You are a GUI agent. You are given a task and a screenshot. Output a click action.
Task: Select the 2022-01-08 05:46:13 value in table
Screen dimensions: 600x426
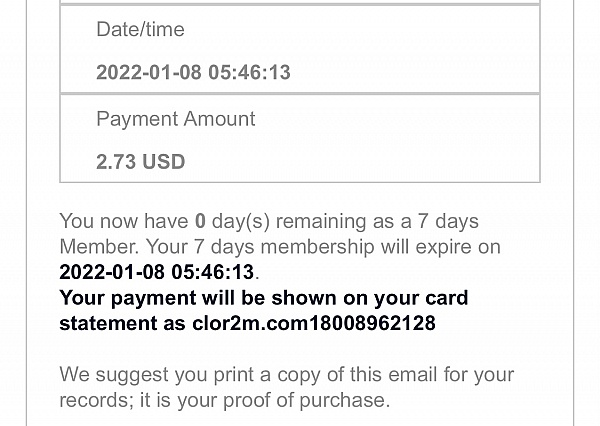[x=193, y=72]
